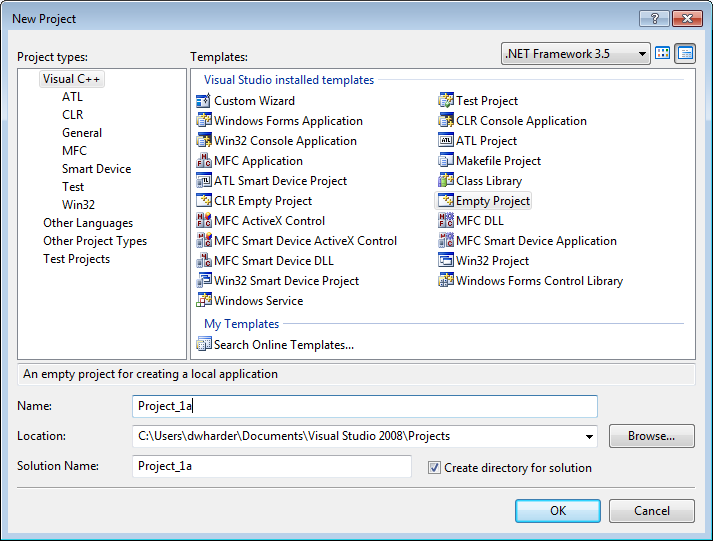713x541 pixels.
Task: Select the MFC Application template icon
Action: pyautogui.click(x=205, y=161)
